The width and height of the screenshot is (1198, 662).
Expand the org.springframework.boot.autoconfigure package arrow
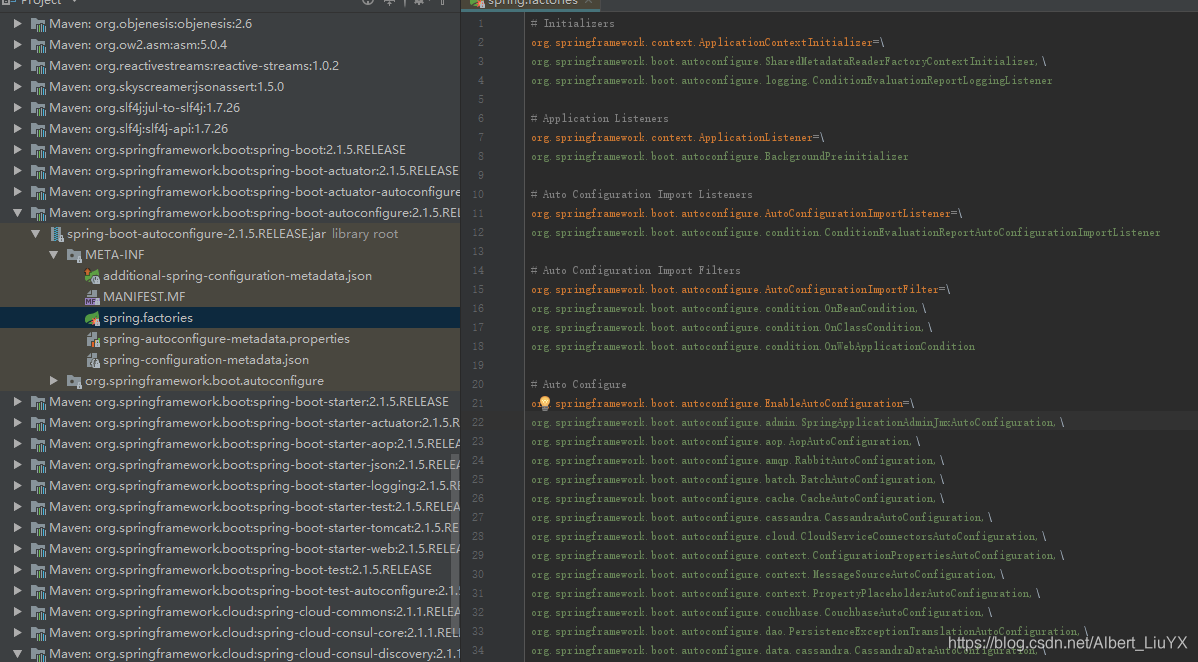pyautogui.click(x=53, y=381)
